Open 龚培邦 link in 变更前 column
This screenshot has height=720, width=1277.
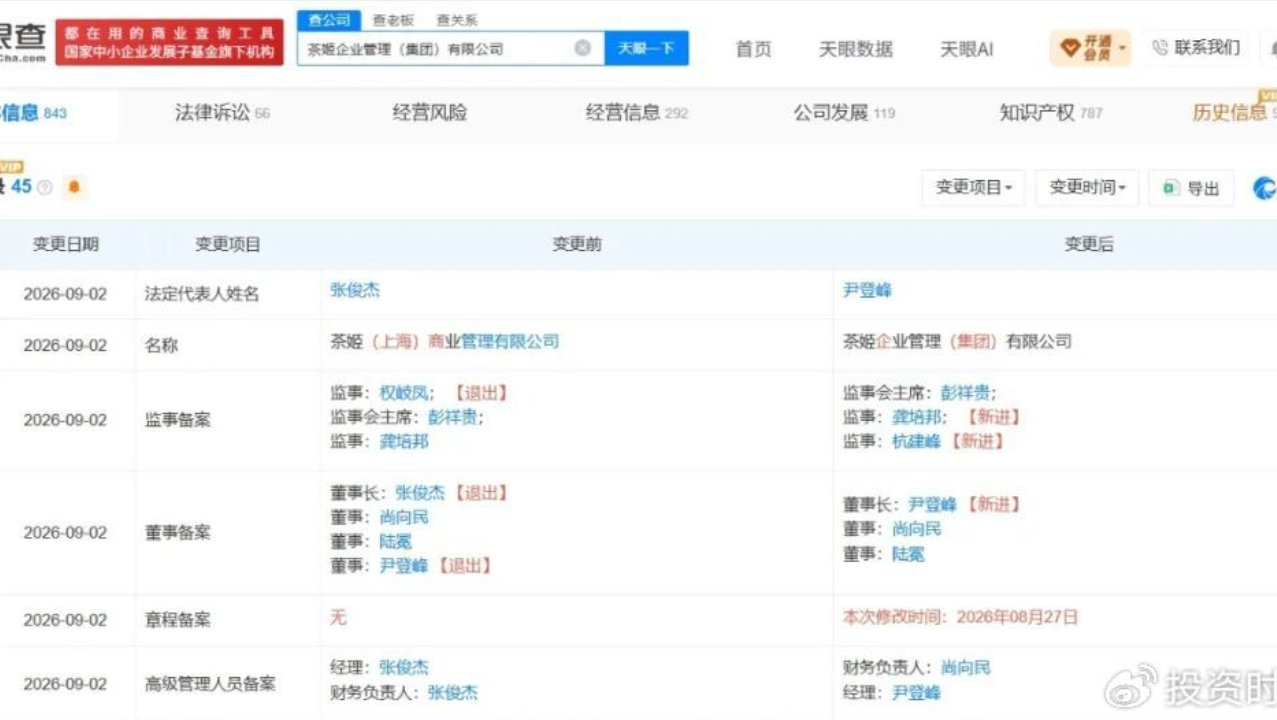click(404, 441)
